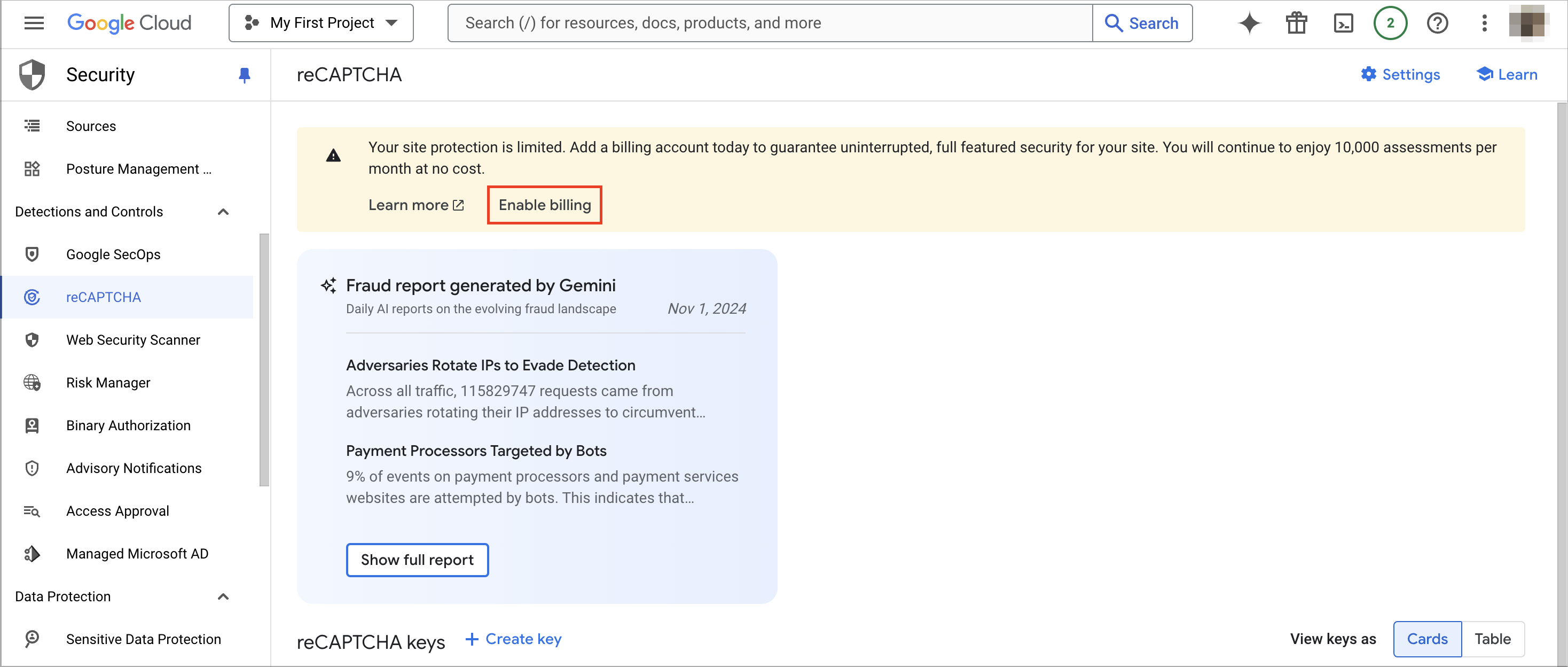Switch key view to Table
This screenshot has width=1568, height=667.
[x=1493, y=639]
